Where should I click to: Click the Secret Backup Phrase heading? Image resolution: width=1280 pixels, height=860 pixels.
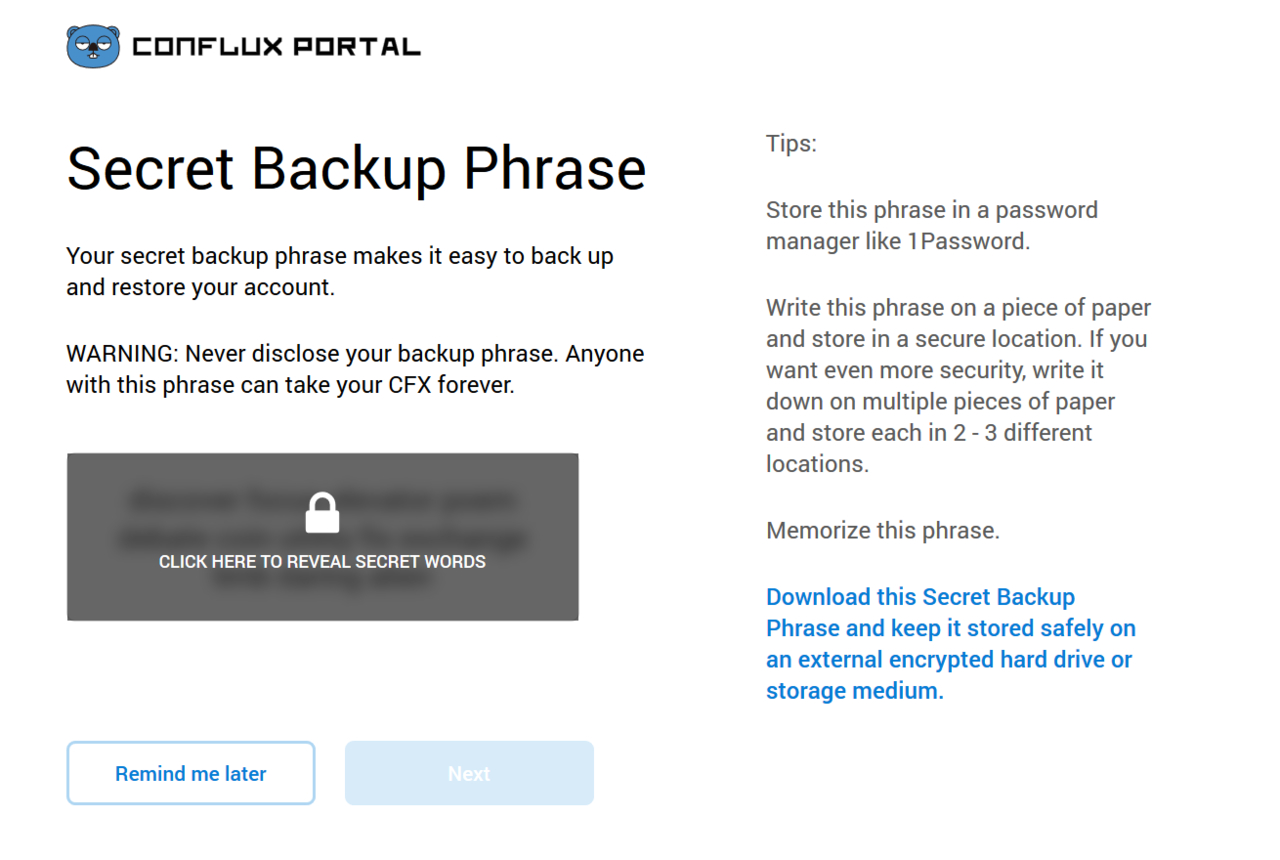[356, 168]
